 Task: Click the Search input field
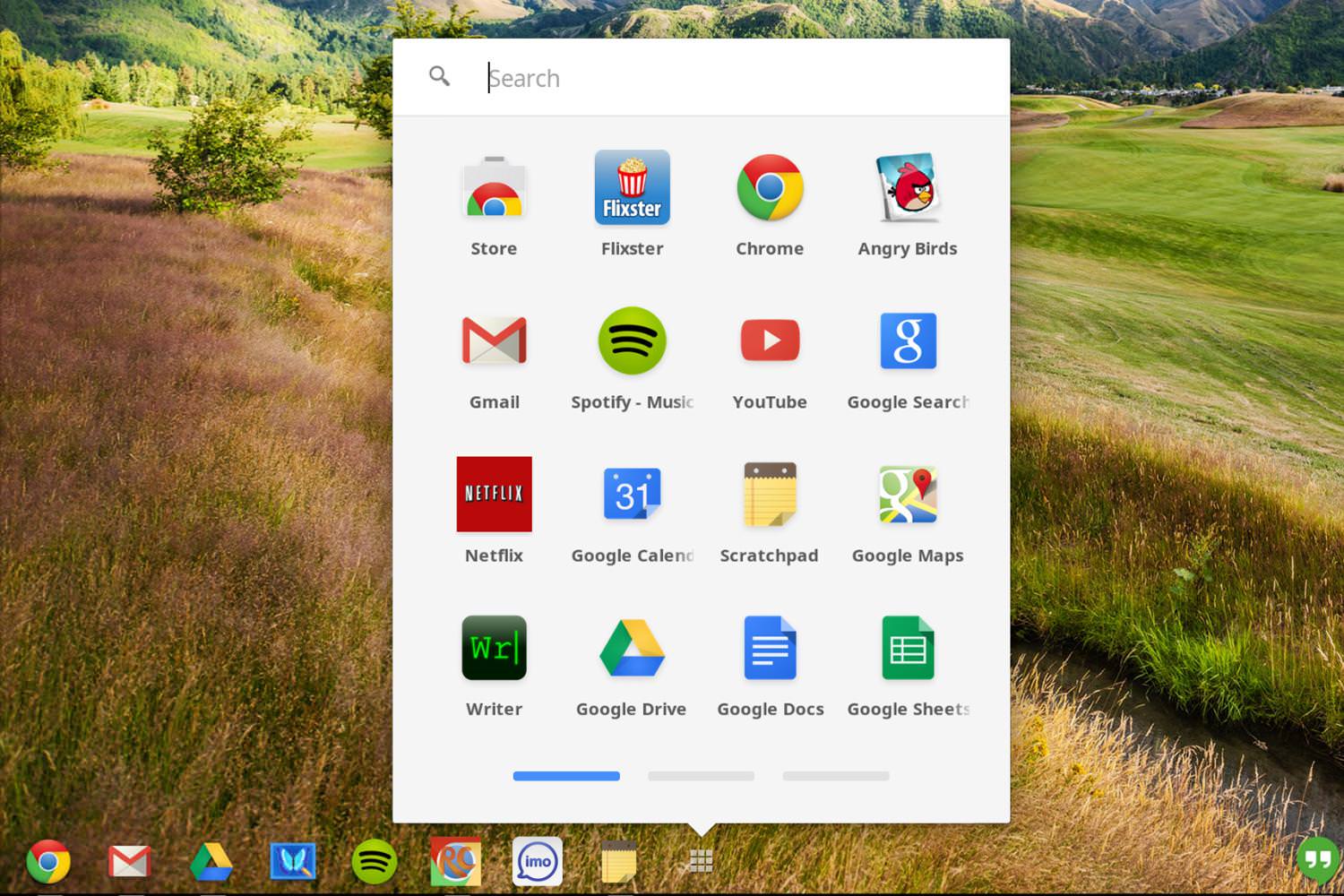[x=627, y=77]
